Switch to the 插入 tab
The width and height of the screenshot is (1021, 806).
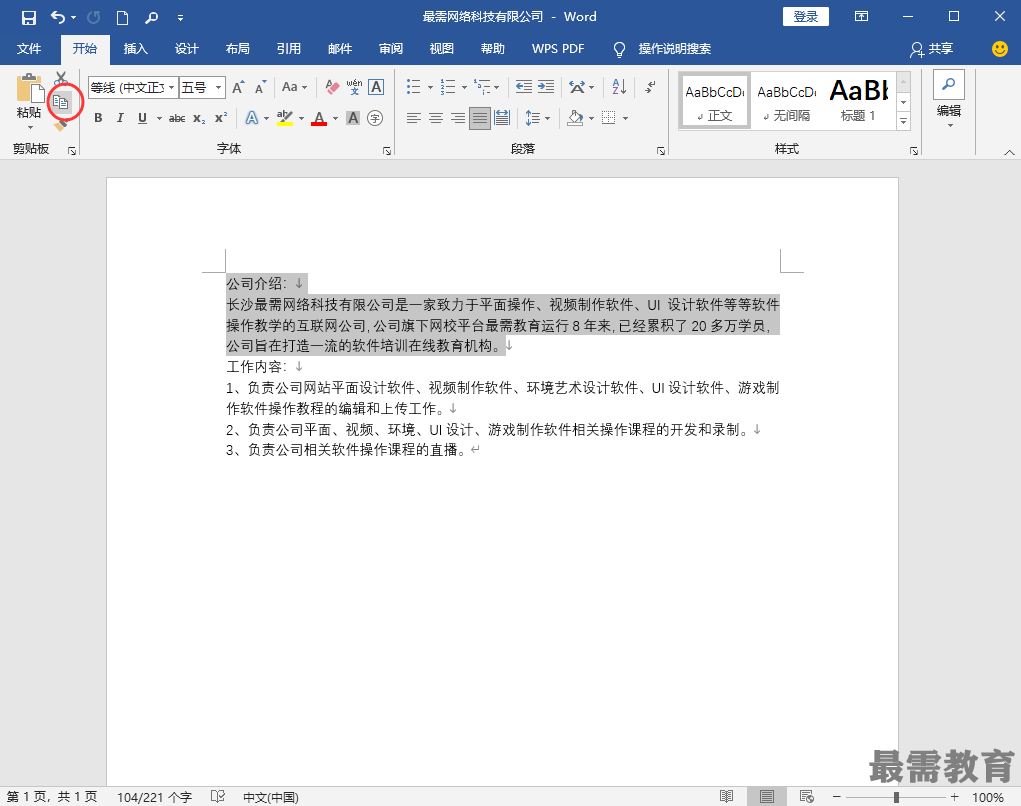point(135,49)
